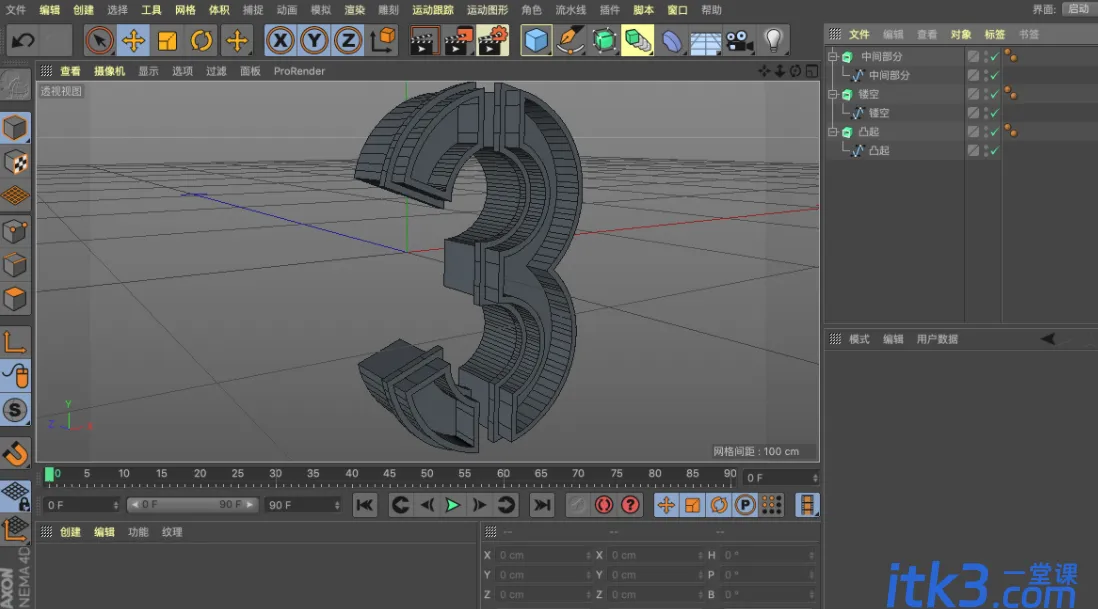1098x609 pixels.
Task: Switch to Texture mode with the checkered cube
Action: 15,162
